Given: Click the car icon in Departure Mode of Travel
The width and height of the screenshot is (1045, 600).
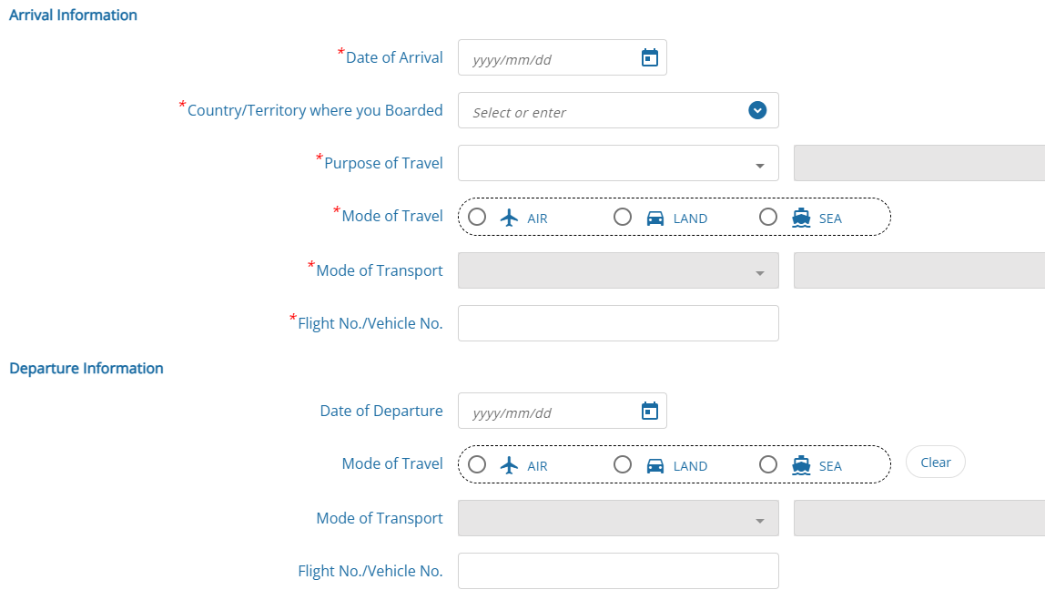Looking at the screenshot, I should point(656,465).
